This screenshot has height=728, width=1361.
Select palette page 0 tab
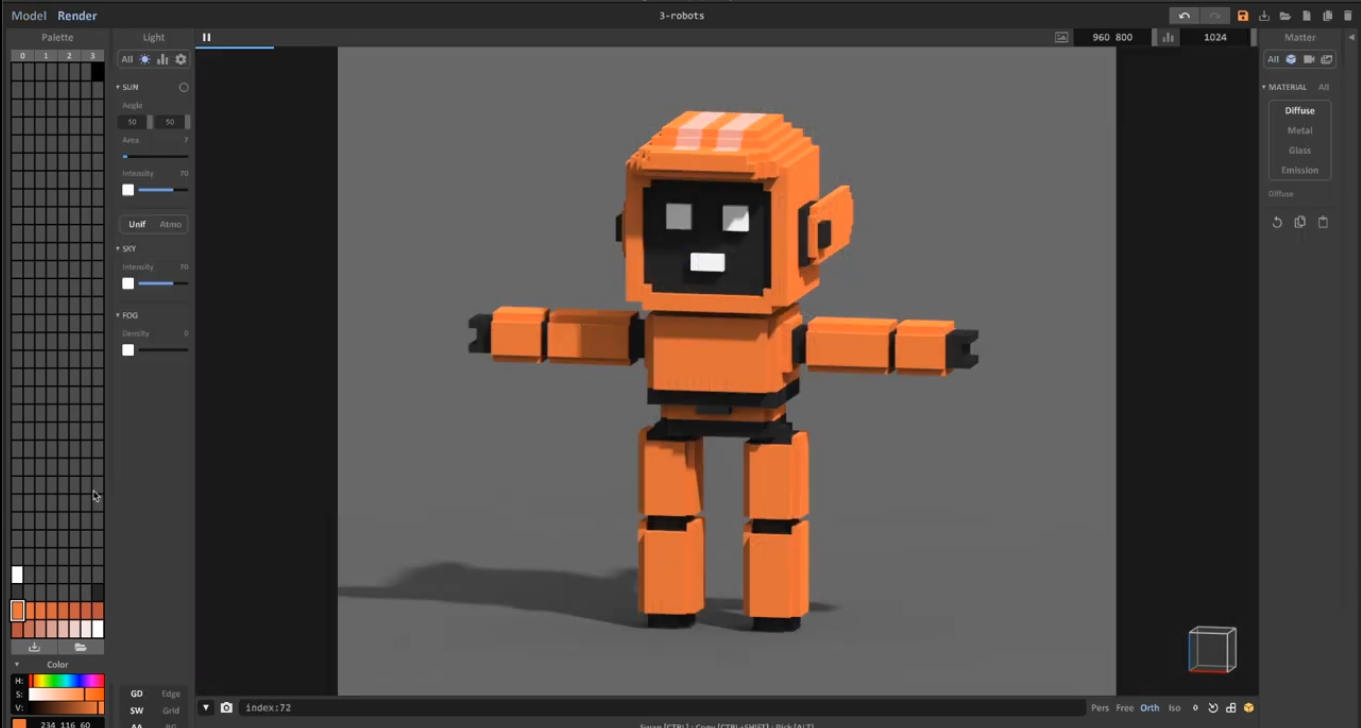(x=23, y=56)
